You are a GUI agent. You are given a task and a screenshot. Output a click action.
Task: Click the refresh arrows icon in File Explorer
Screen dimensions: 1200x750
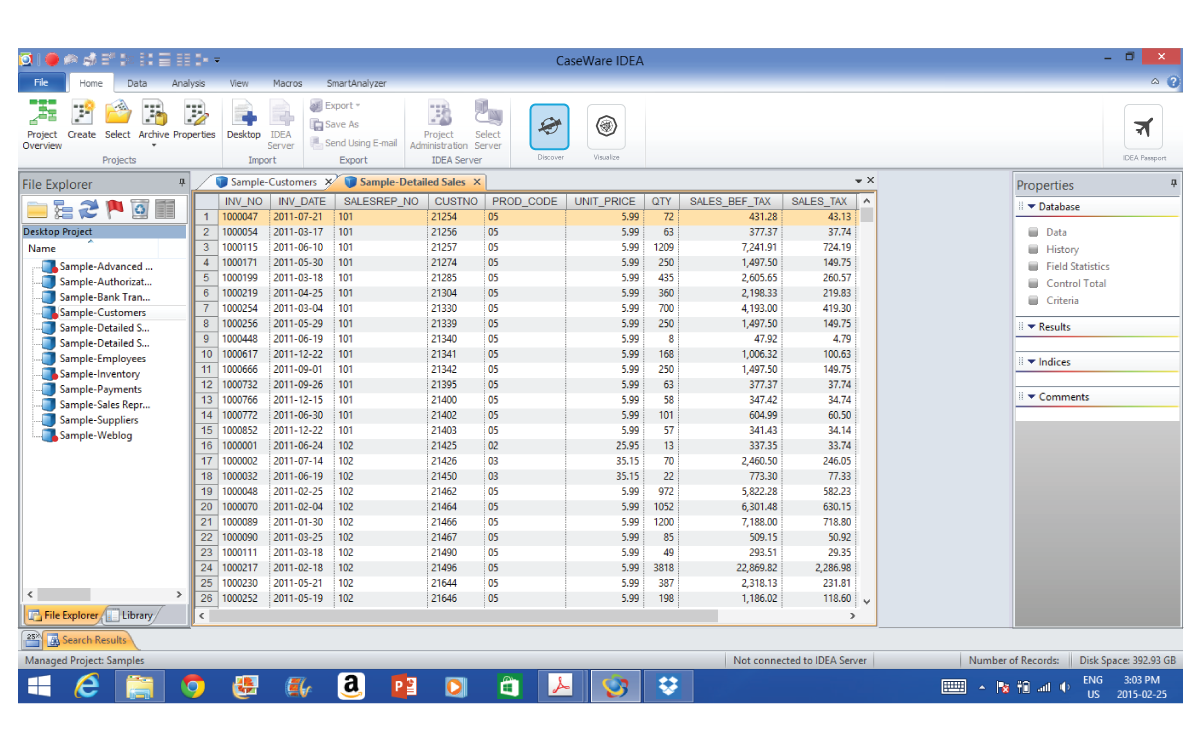point(89,209)
